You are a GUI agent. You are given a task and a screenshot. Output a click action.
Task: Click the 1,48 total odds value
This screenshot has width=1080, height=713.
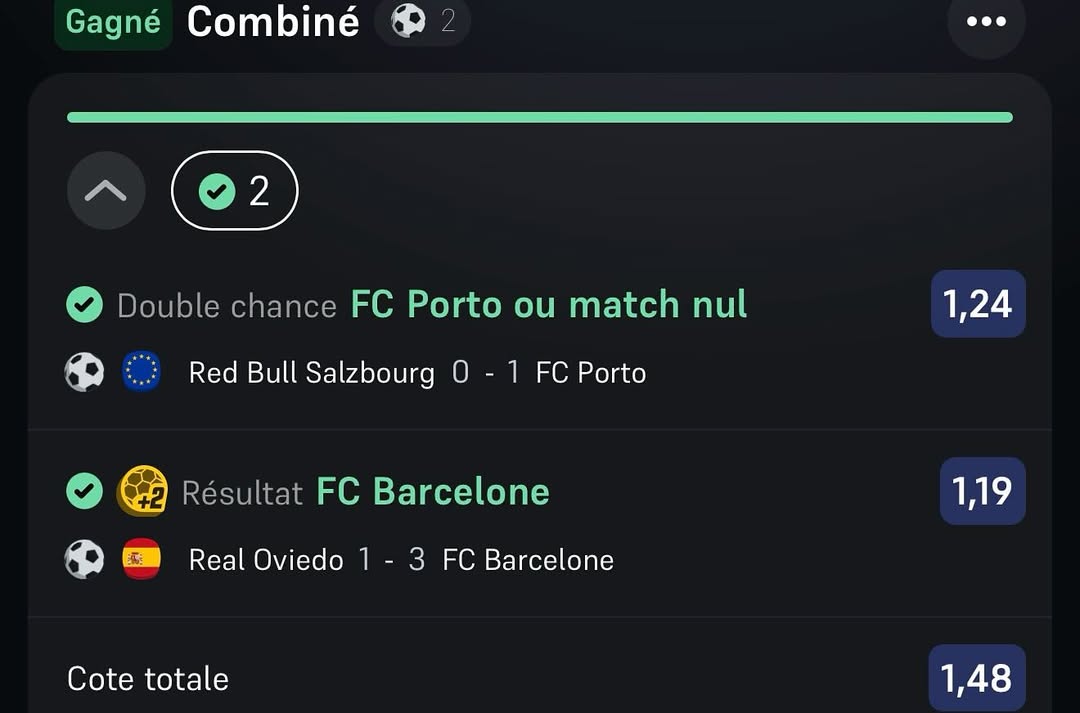(x=977, y=678)
